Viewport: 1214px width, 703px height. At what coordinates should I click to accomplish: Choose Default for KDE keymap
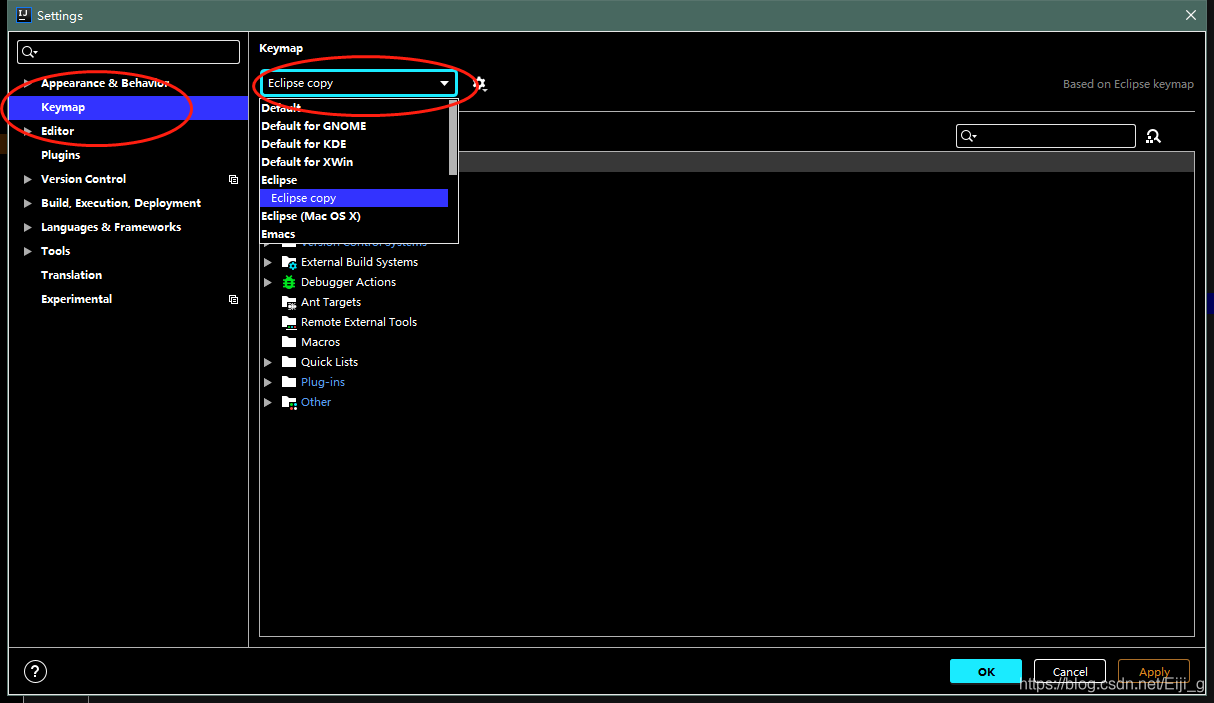[x=354, y=144]
